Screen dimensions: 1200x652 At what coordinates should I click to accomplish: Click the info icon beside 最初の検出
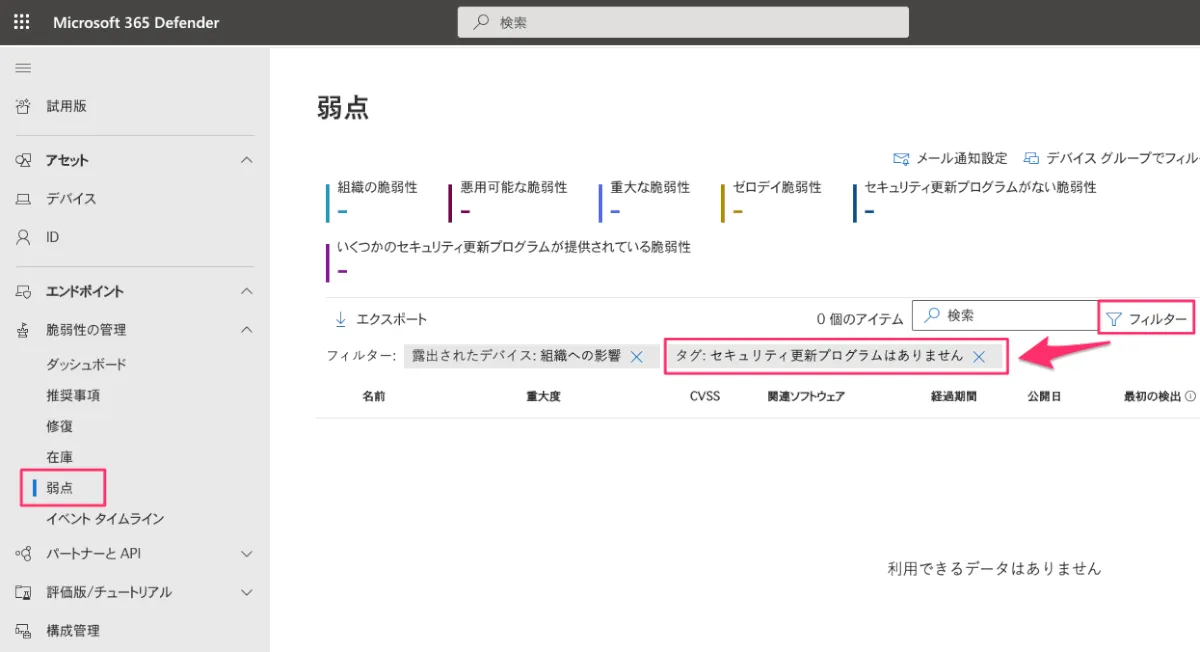click(x=1191, y=396)
